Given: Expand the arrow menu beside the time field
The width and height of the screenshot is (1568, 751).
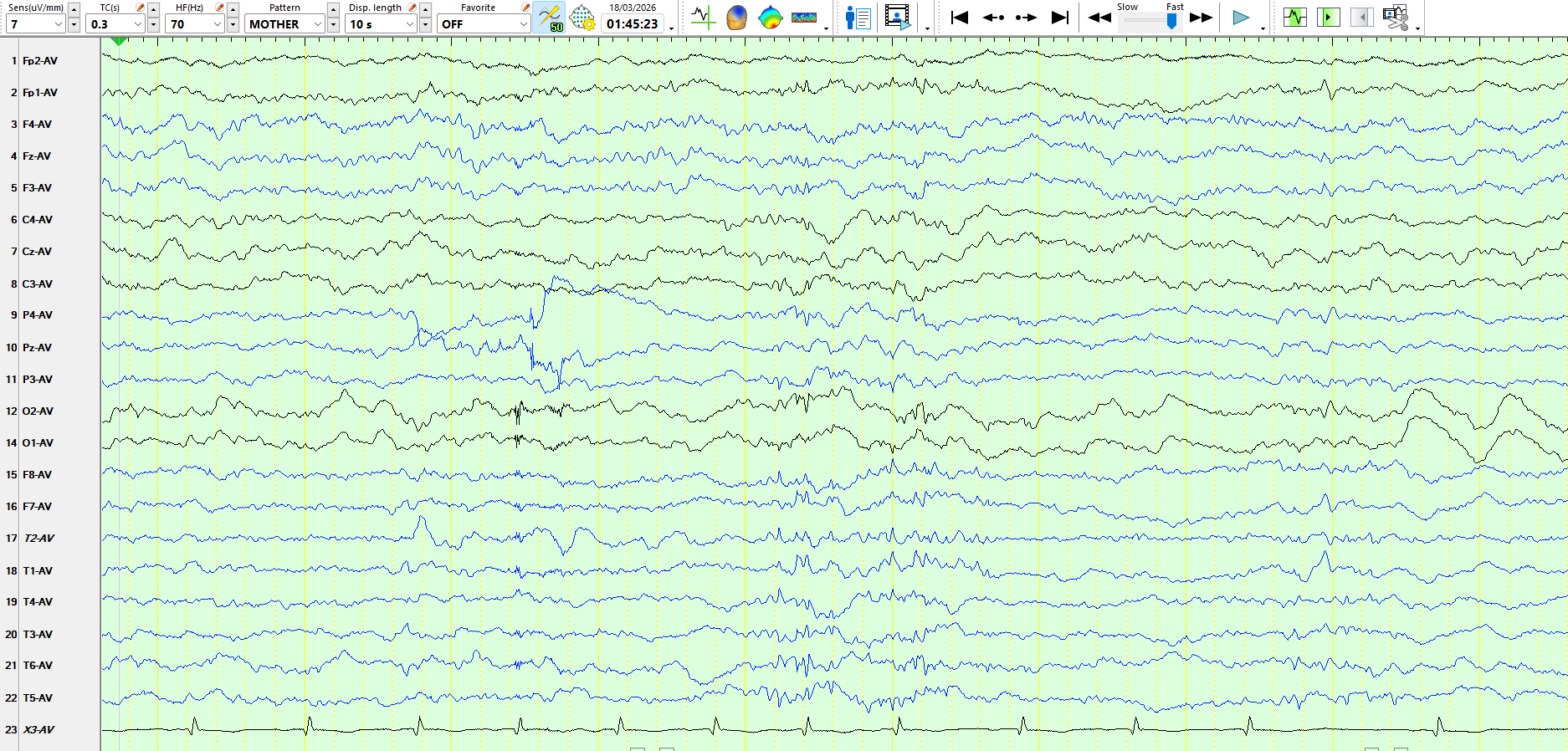Looking at the screenshot, I should point(671,28).
